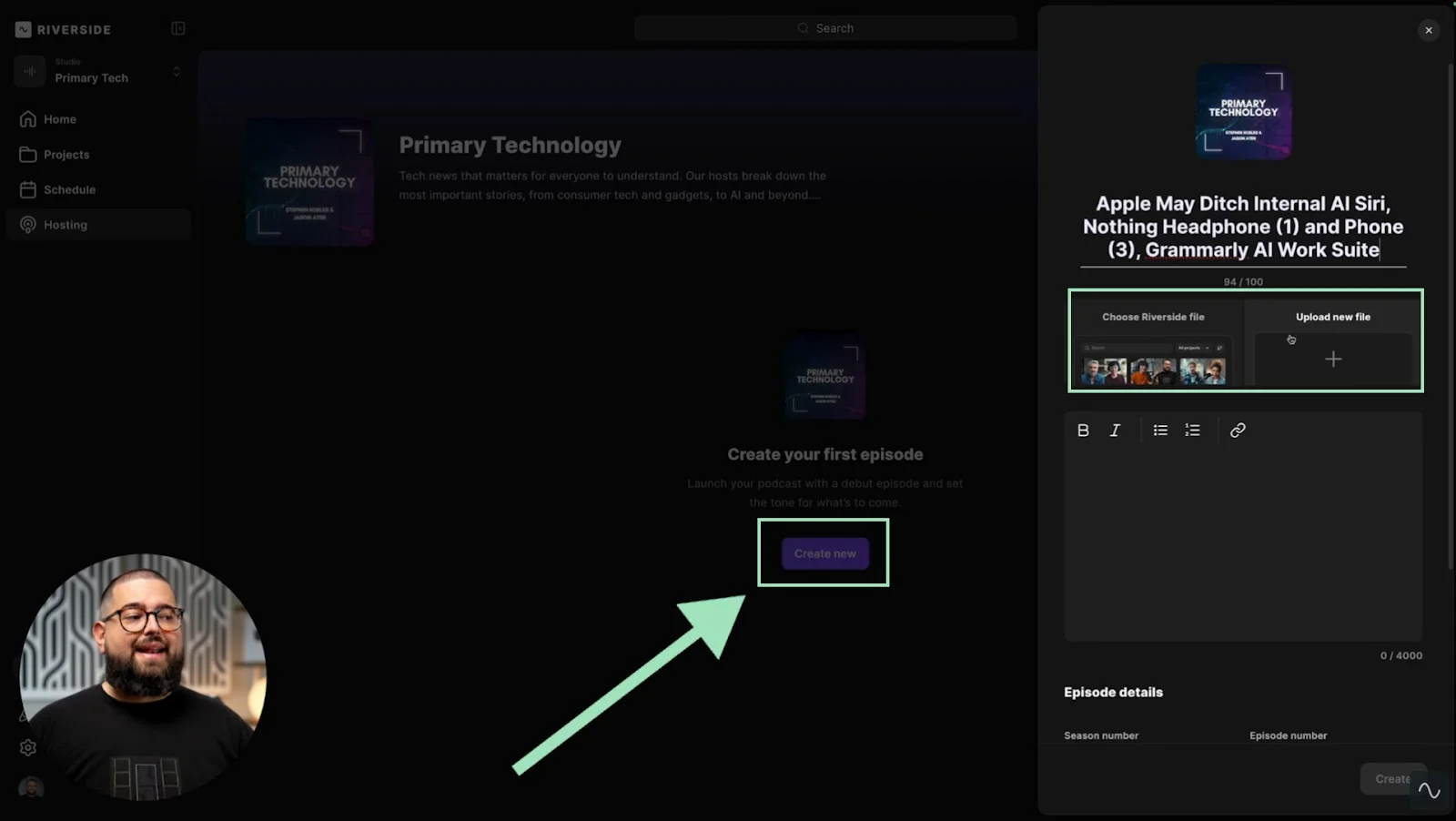Click the Primary Technology cover in the panel

tap(1243, 112)
